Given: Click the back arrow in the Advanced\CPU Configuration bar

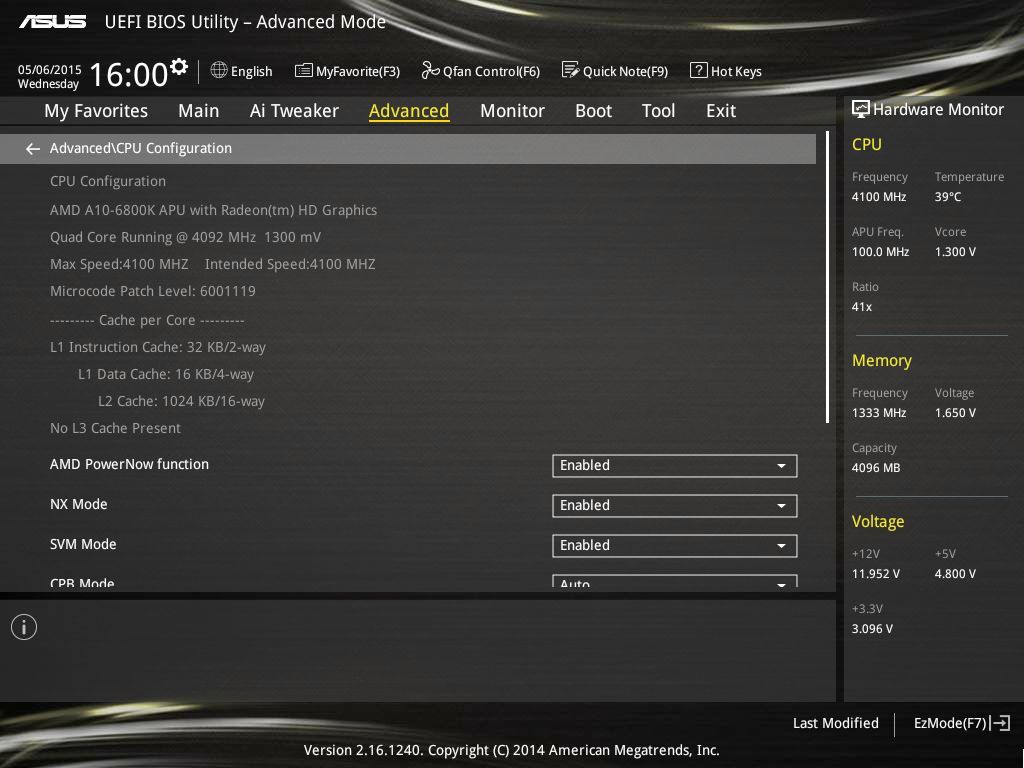Looking at the screenshot, I should point(33,149).
